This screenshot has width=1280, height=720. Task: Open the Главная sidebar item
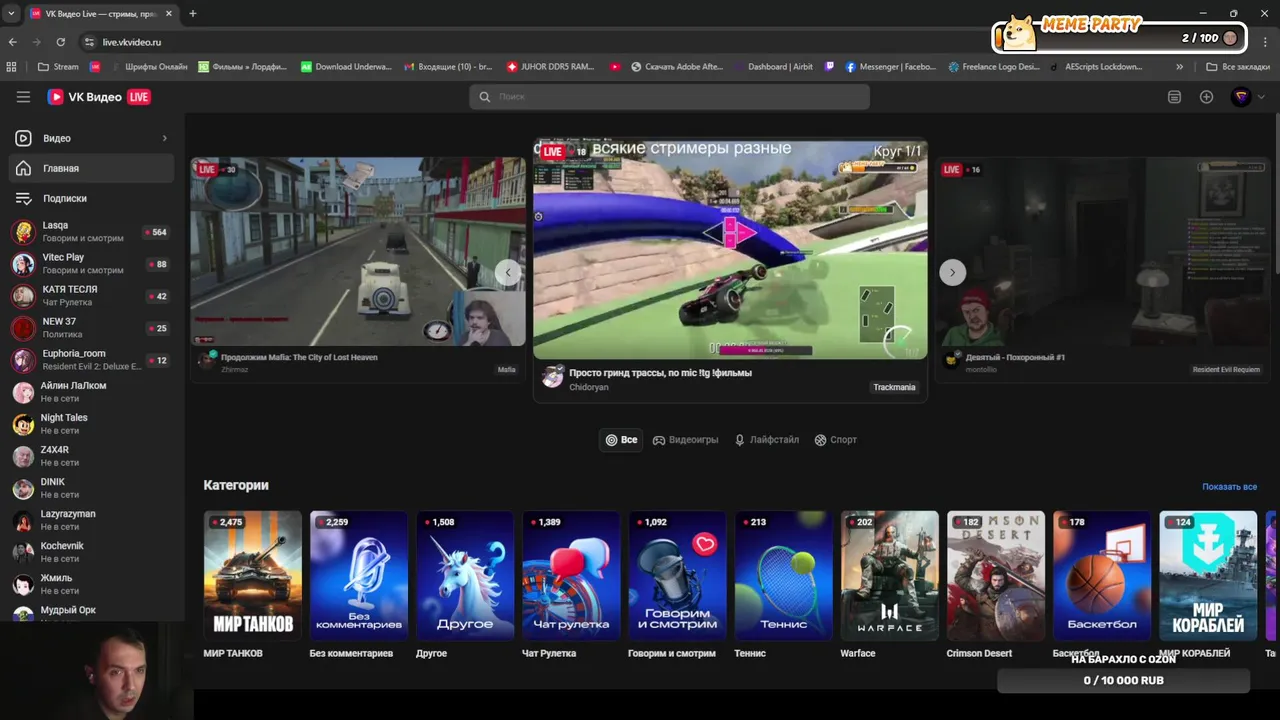tap(91, 168)
